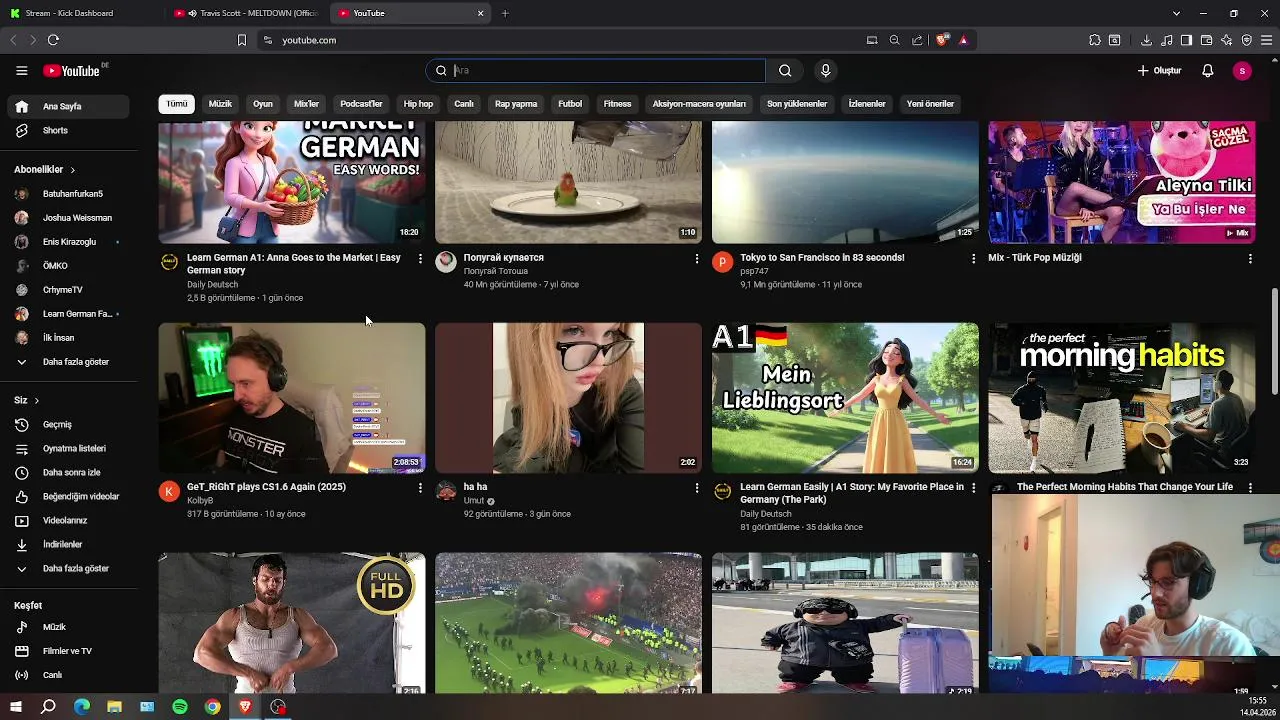
Task: Open a new browser tab
Action: [x=505, y=13]
